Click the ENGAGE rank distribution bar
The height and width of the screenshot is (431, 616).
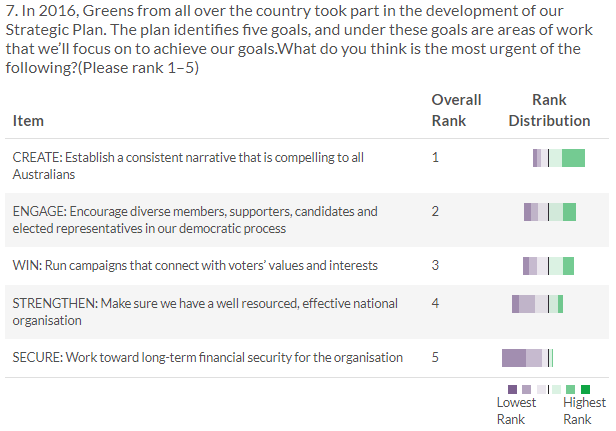(x=550, y=212)
